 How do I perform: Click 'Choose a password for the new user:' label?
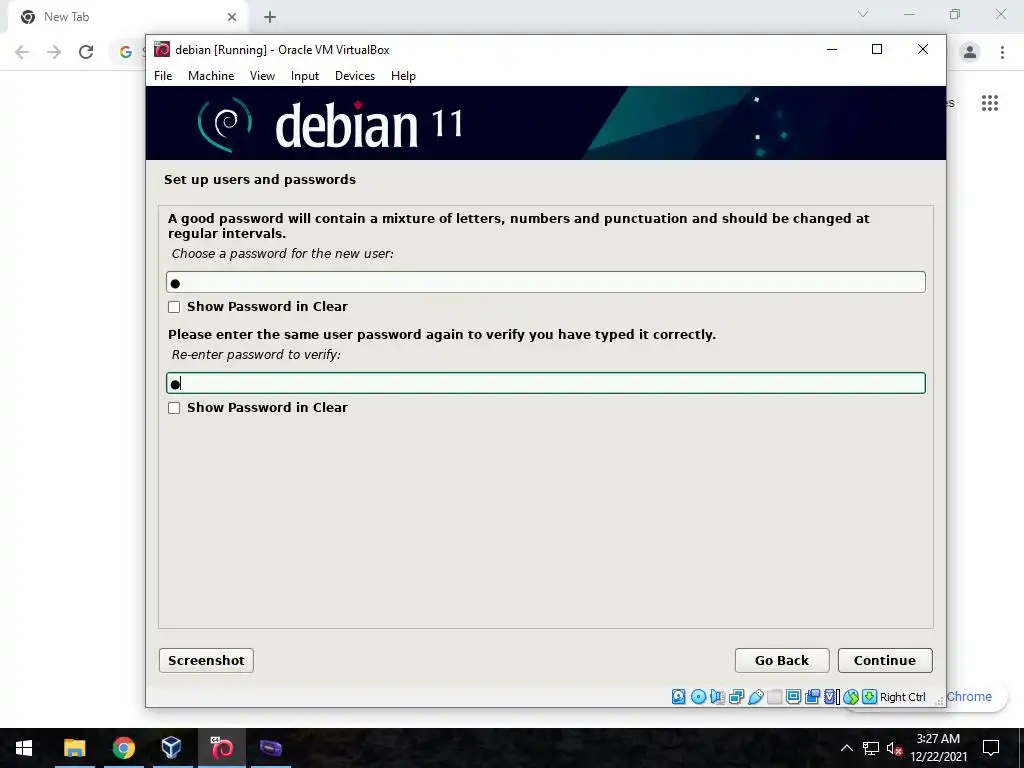(283, 253)
